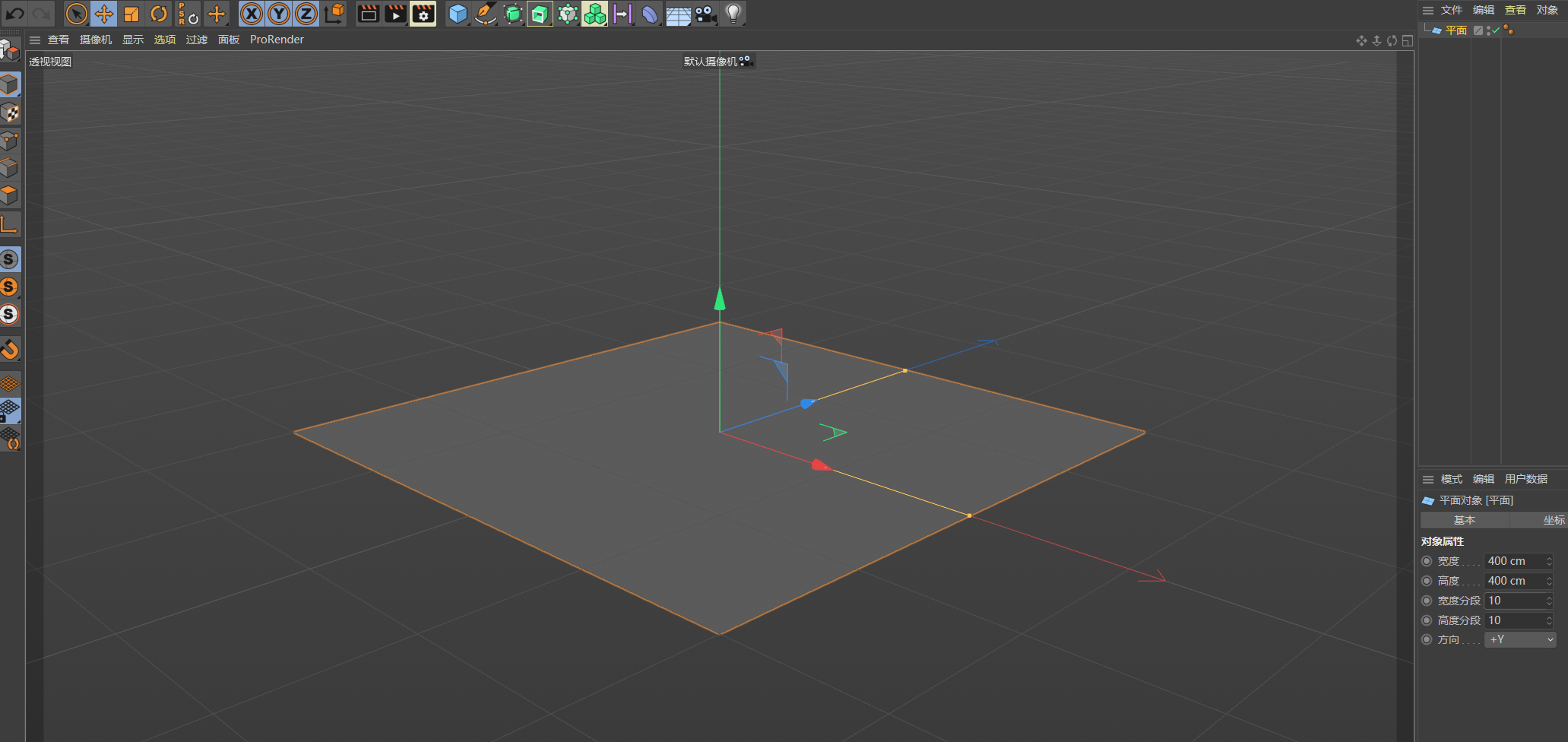Open the ProRender menu
This screenshot has height=742, width=1568.
pos(277,40)
